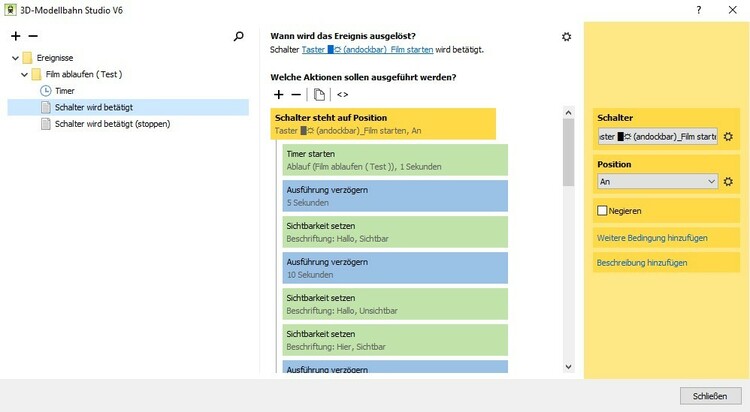
Task: Click the copy actions icon
Action: coord(319,94)
